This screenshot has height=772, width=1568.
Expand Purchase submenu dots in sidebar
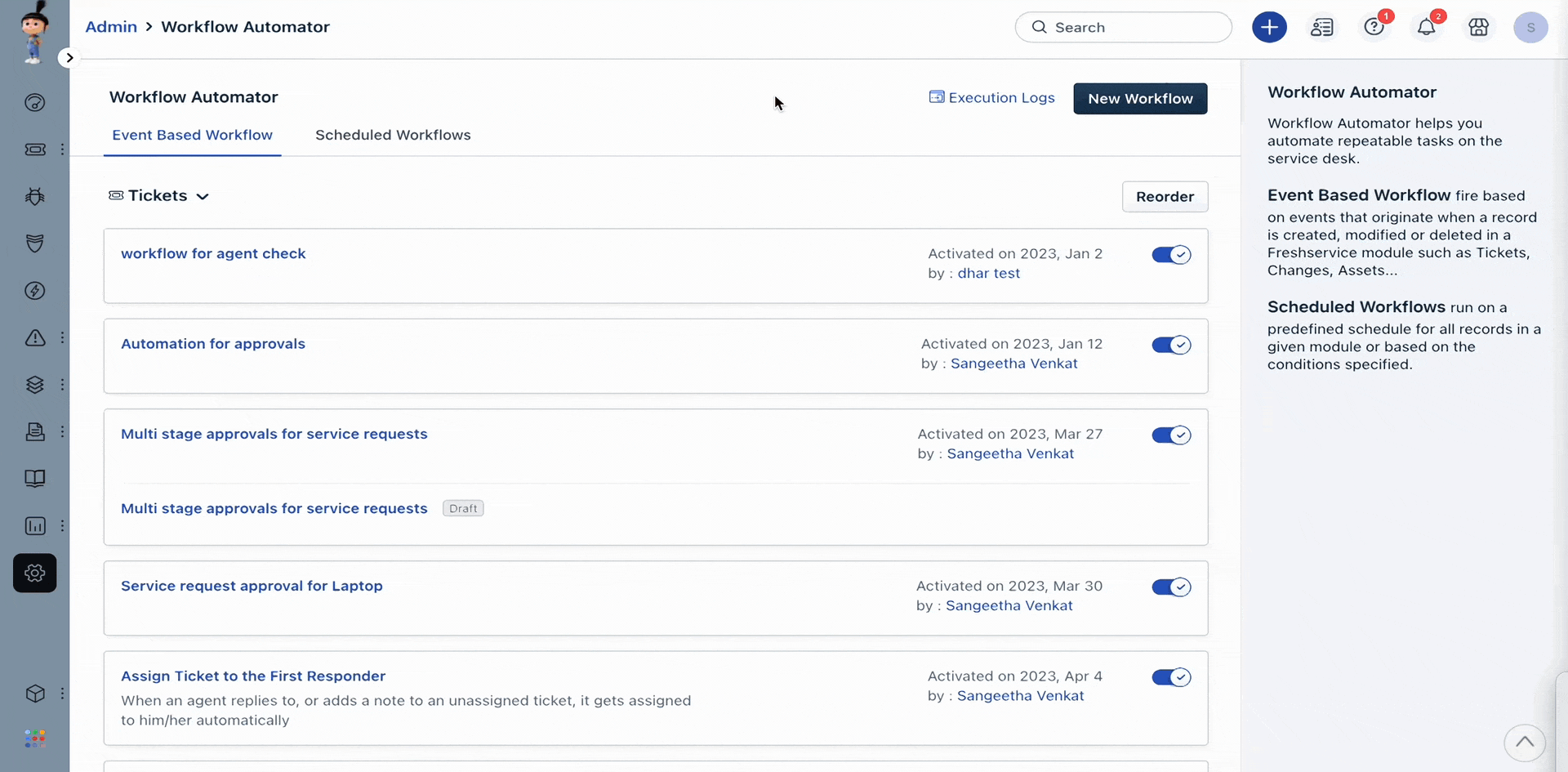[x=62, y=431]
